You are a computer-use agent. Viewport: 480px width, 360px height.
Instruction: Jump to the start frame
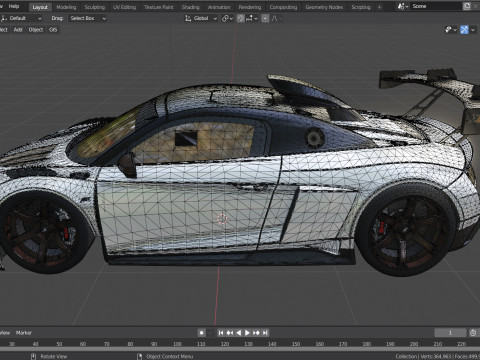coord(221,333)
